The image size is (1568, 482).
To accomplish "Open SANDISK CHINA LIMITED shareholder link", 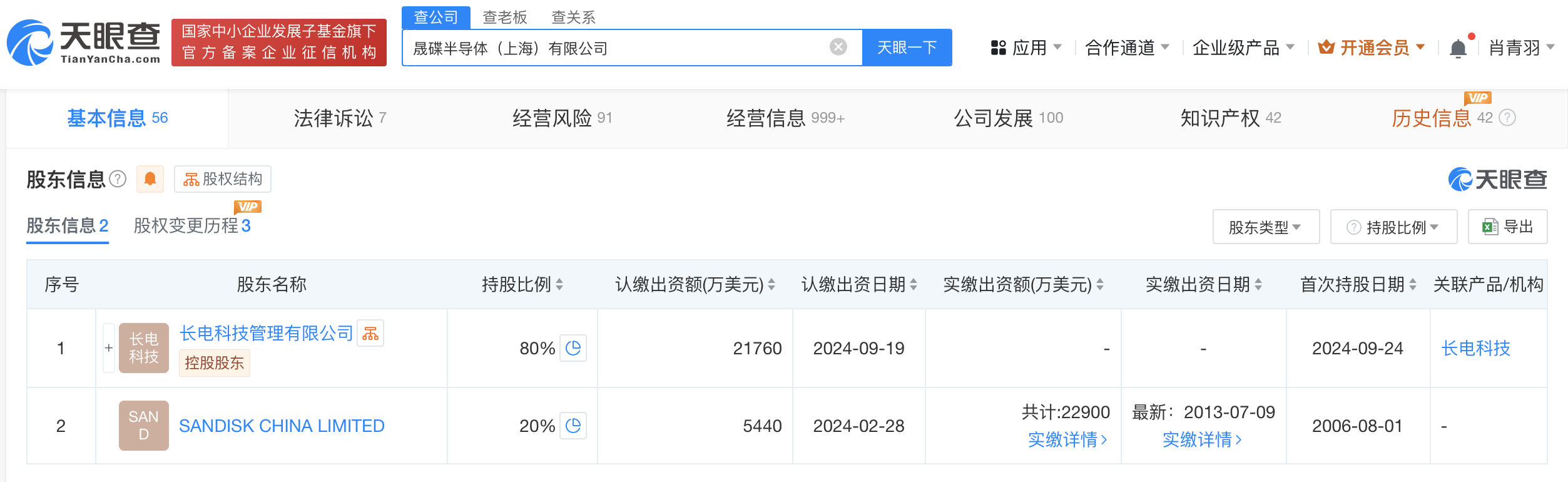I will [x=282, y=426].
